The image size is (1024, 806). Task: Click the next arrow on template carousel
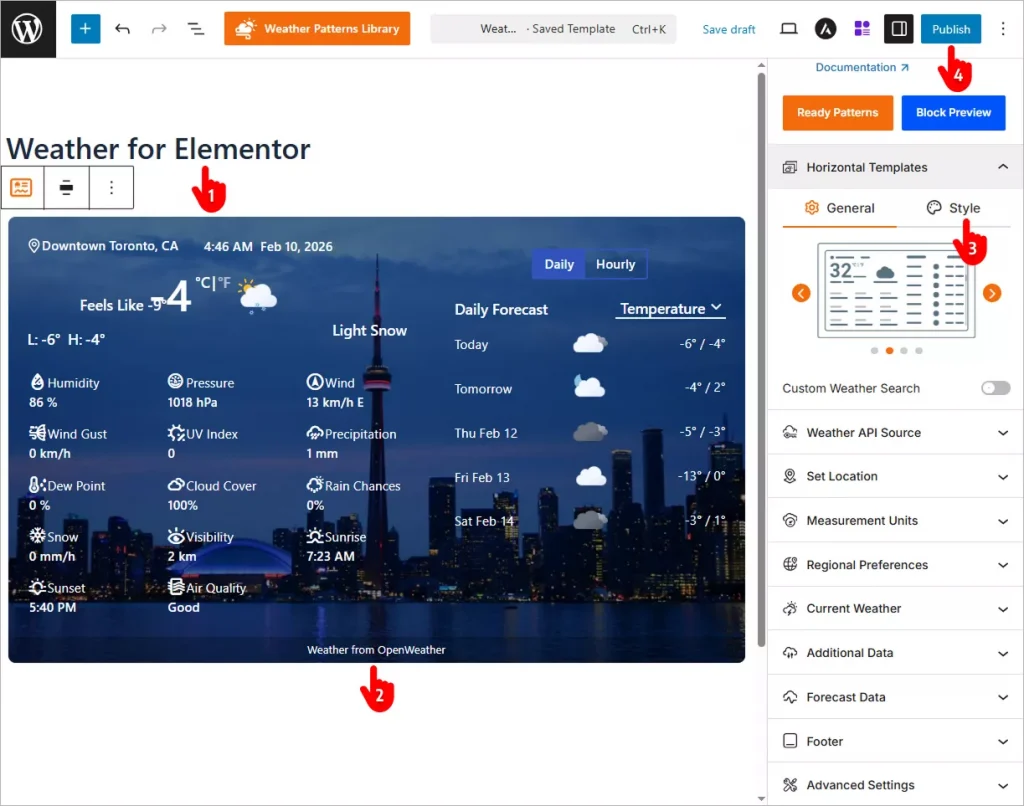pos(991,293)
